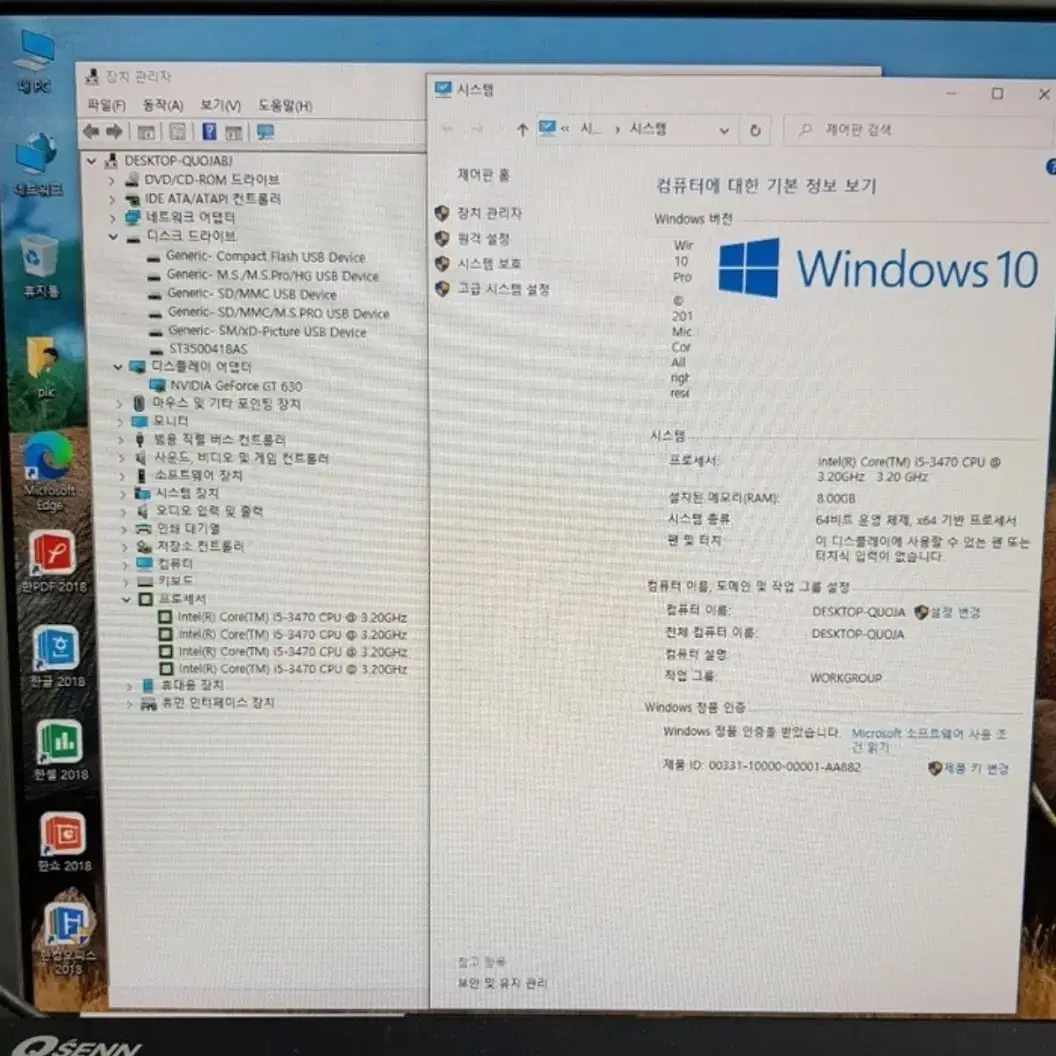This screenshot has height=1056, width=1056.
Task: Click Back arrow in Device Manager toolbar
Action: 91,131
